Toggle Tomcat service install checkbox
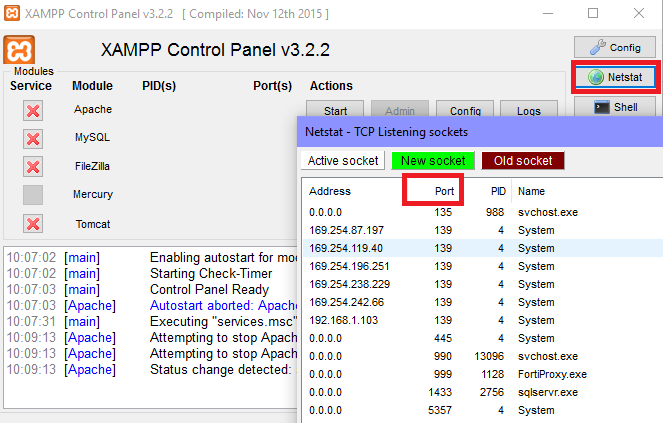Image resolution: width=663 pixels, height=423 pixels. pyautogui.click(x=33, y=223)
